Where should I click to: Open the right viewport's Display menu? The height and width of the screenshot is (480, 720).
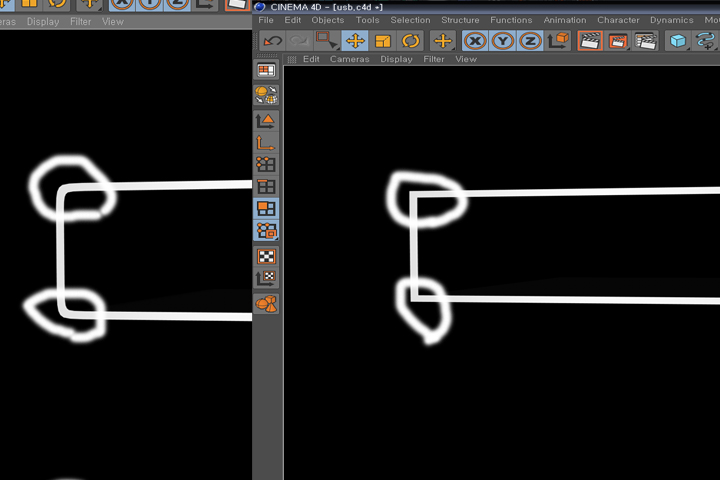396,59
